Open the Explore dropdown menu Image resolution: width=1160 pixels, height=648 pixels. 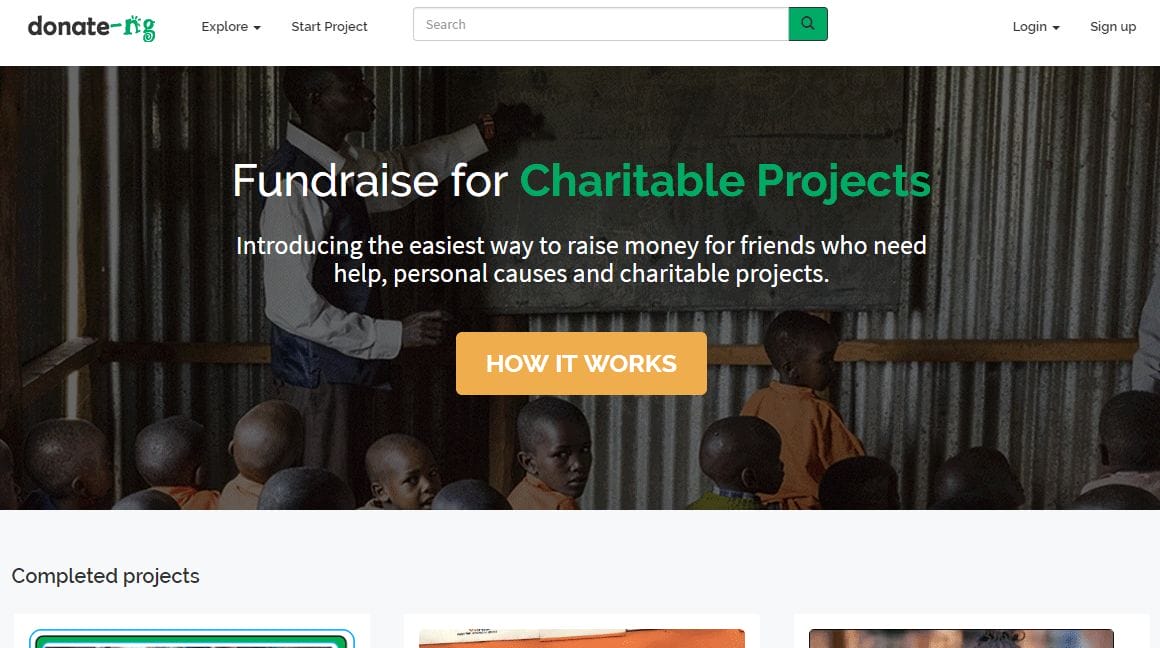[x=230, y=27]
